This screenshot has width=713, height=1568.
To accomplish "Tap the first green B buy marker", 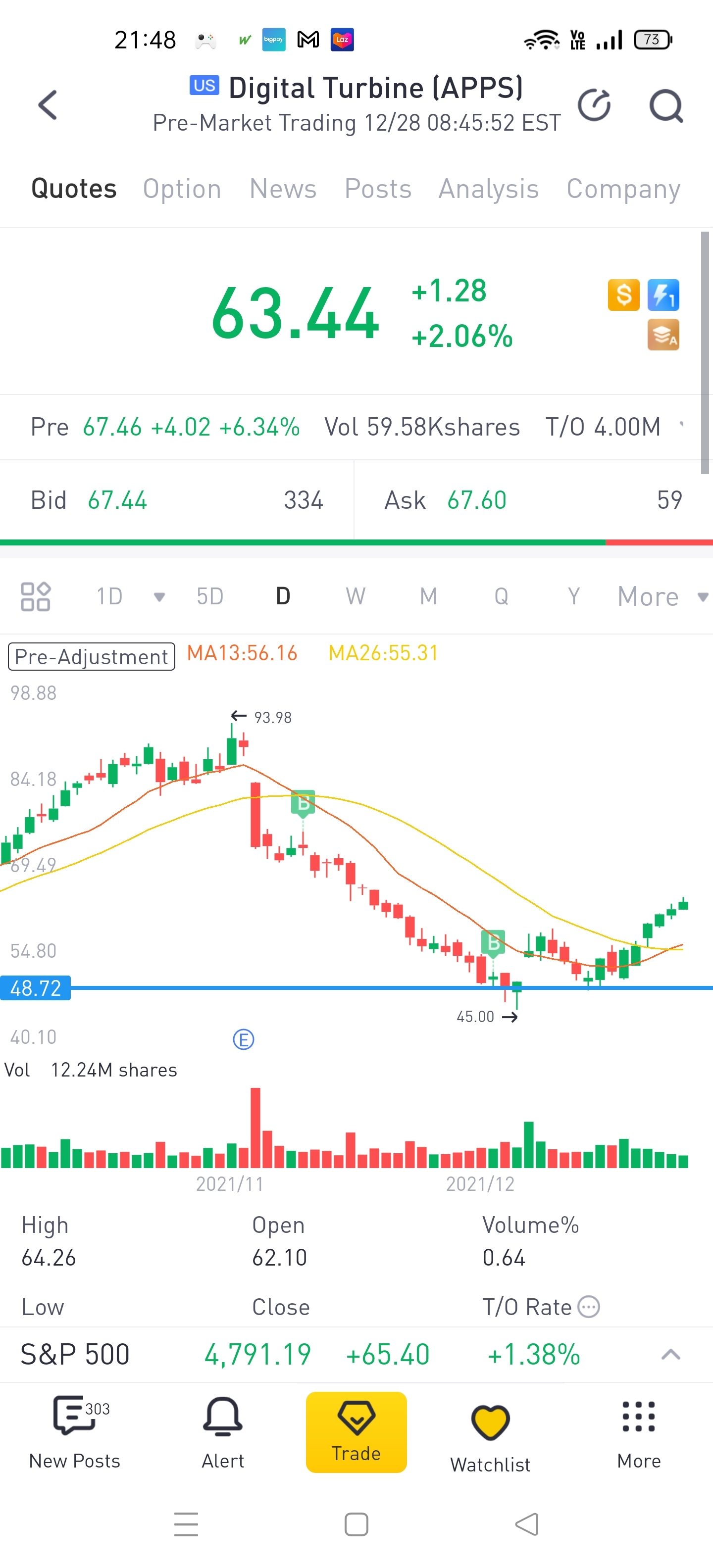I will click(x=303, y=804).
